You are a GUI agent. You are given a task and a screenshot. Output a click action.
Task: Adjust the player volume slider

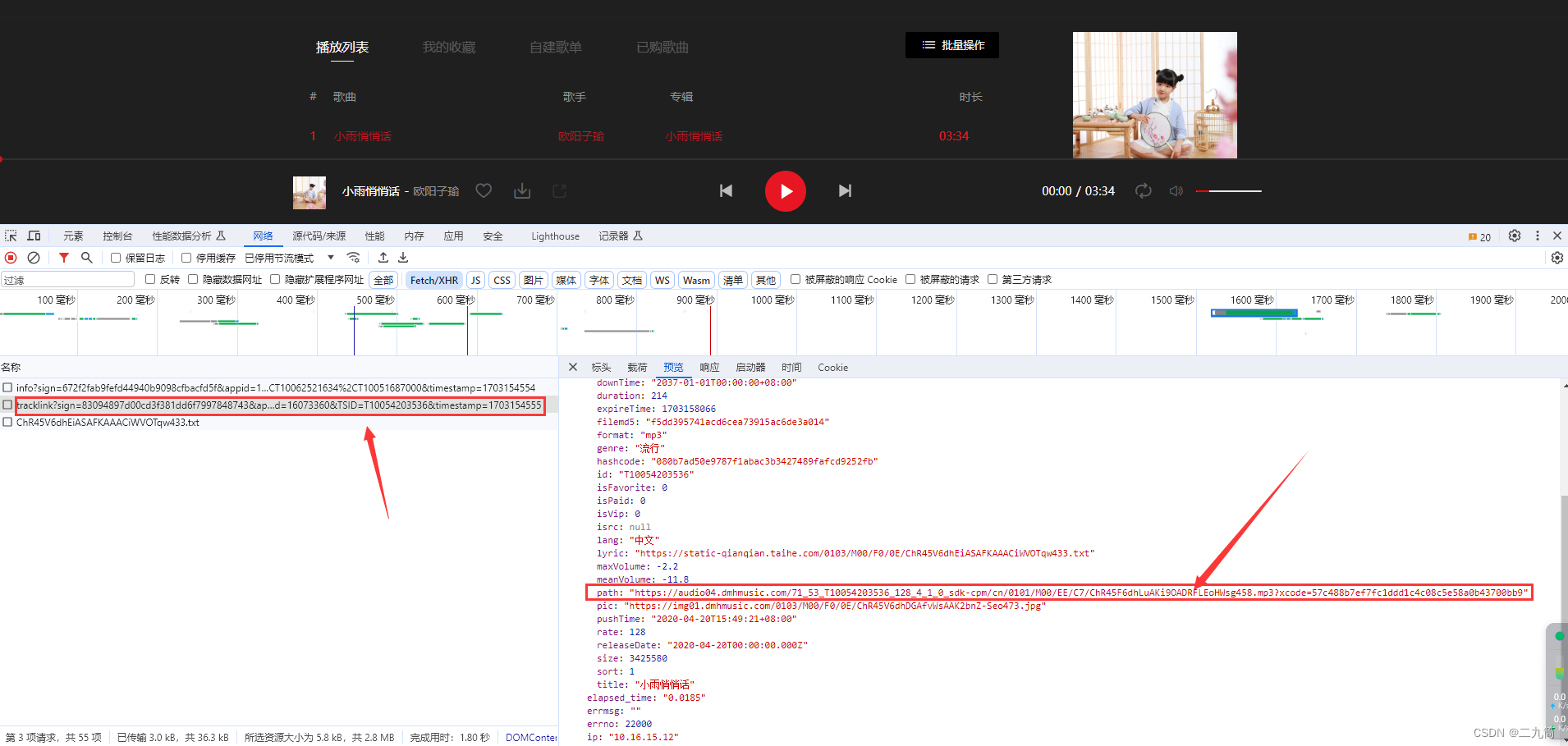click(x=1228, y=191)
